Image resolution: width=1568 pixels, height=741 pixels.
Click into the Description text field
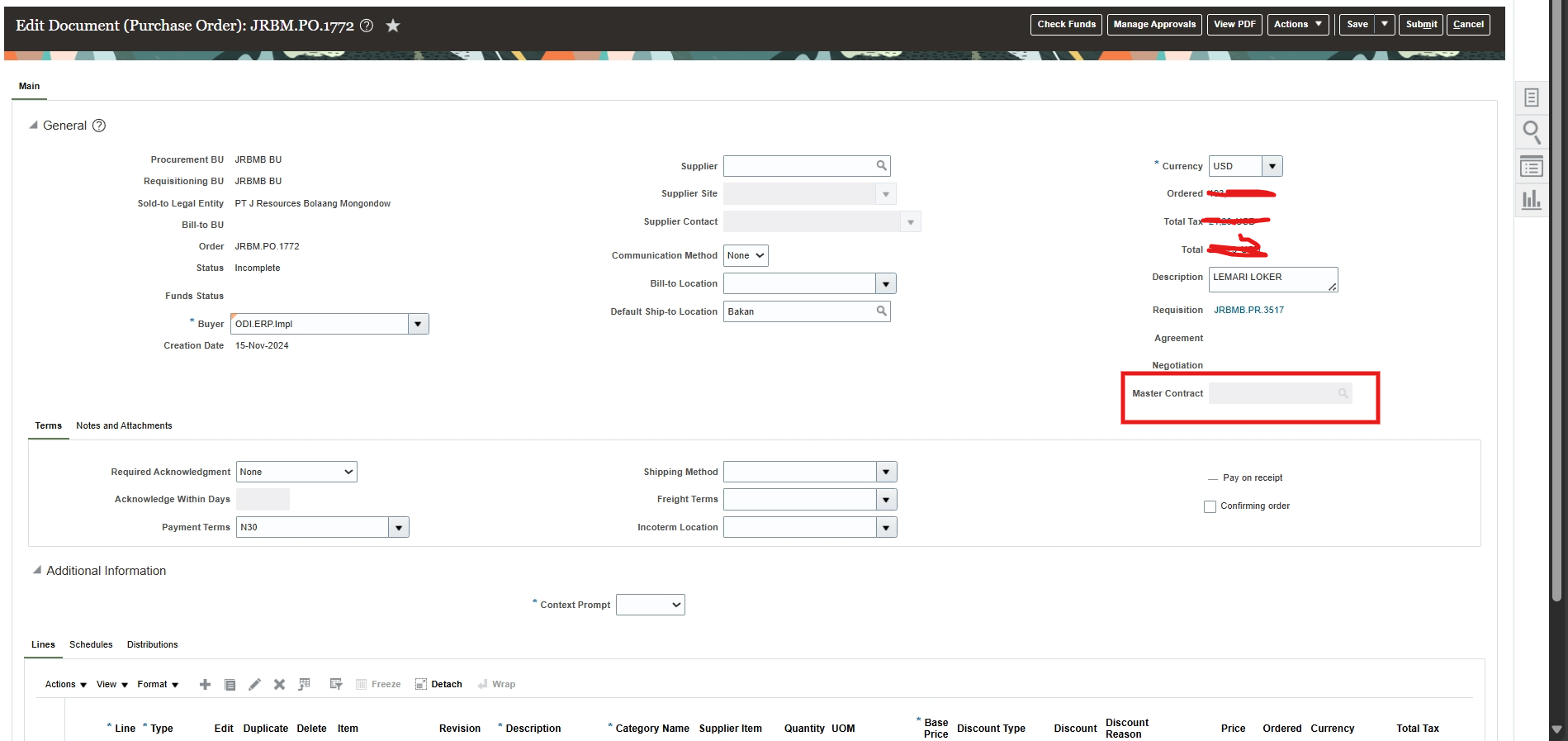coord(1273,279)
